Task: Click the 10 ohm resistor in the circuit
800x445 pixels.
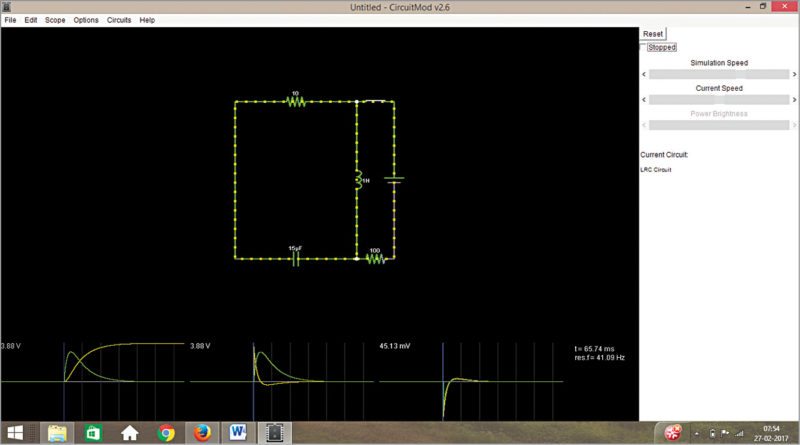Action: pyautogui.click(x=295, y=101)
